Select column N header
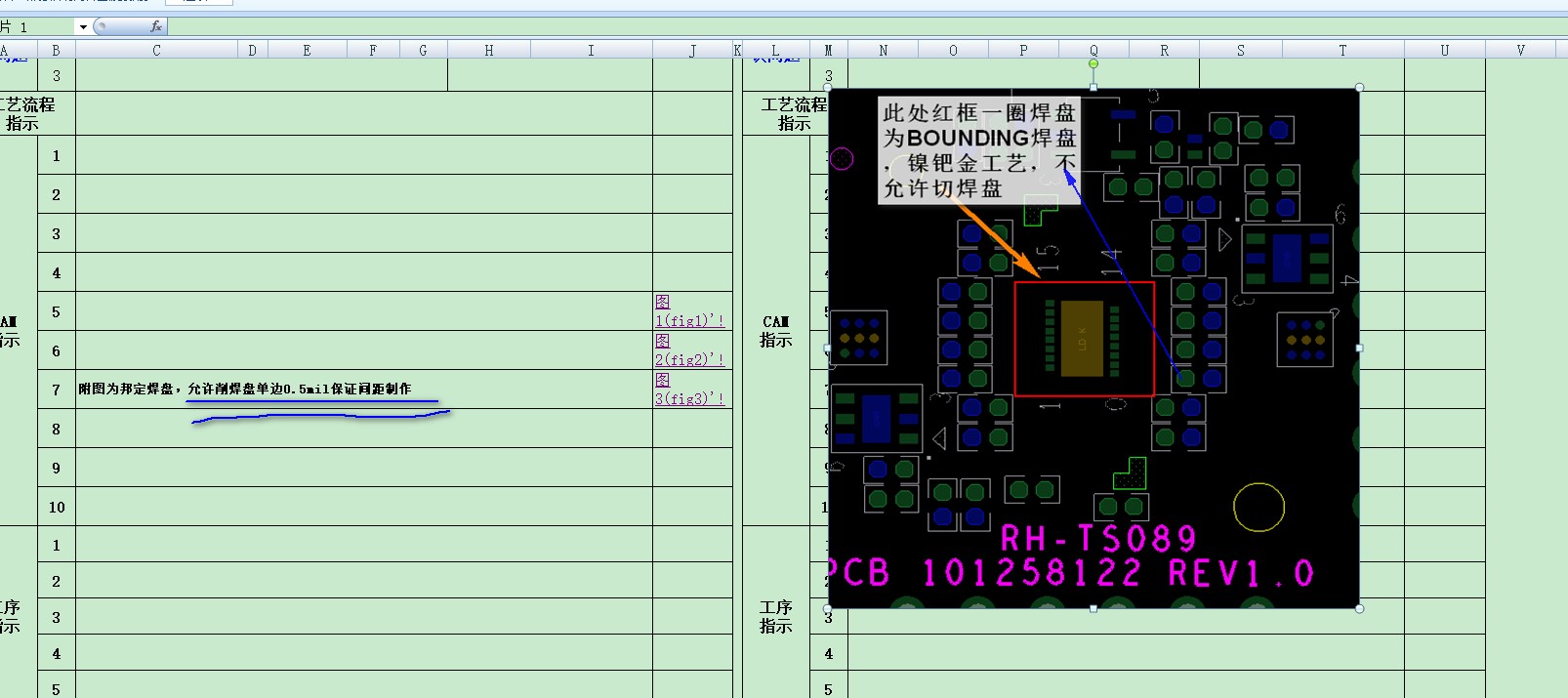 [883, 50]
